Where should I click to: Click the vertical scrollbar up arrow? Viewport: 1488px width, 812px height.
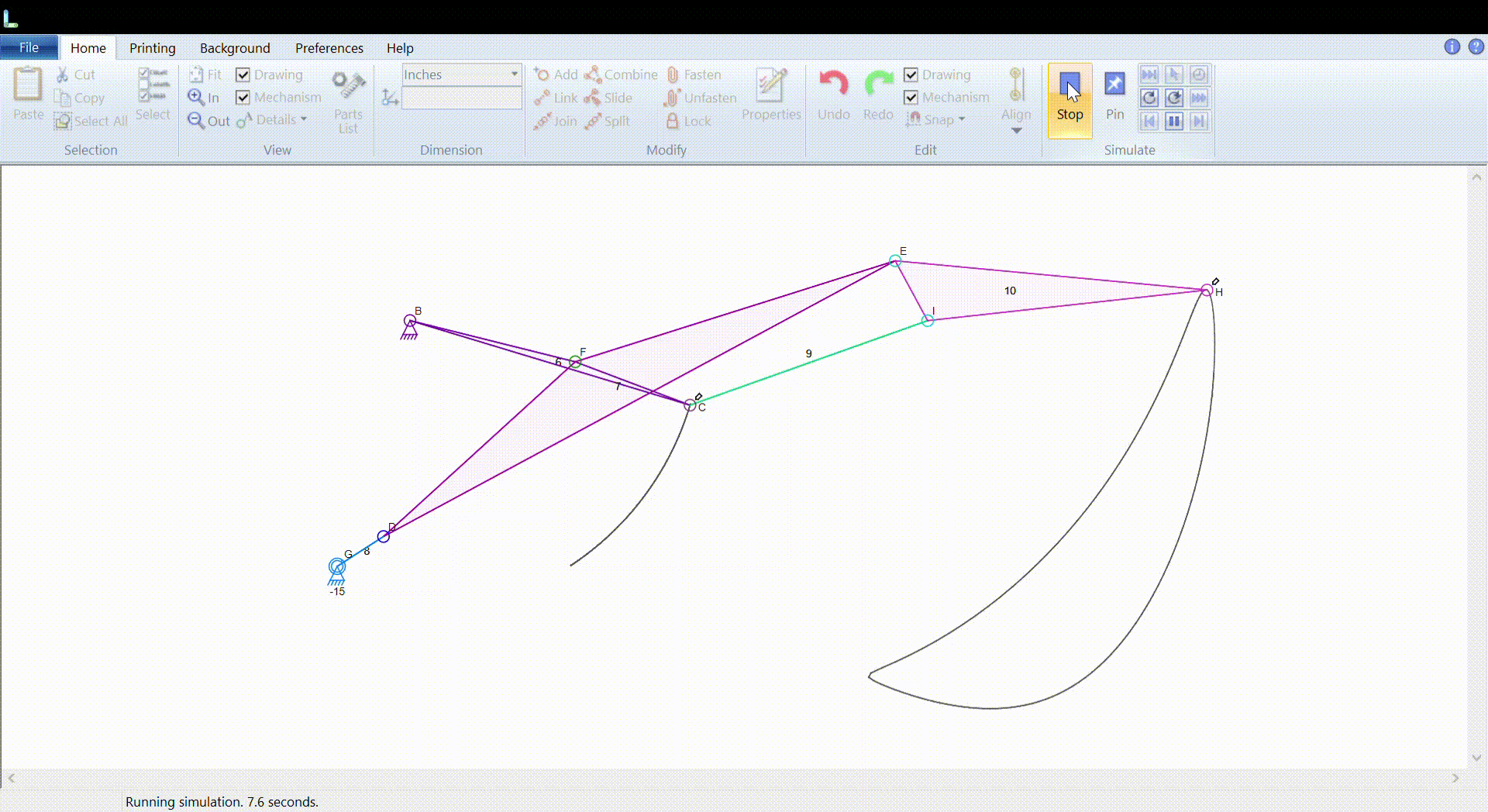tap(1476, 177)
